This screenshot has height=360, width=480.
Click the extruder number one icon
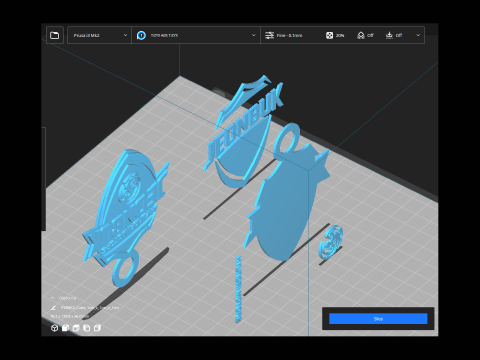pyautogui.click(x=141, y=35)
